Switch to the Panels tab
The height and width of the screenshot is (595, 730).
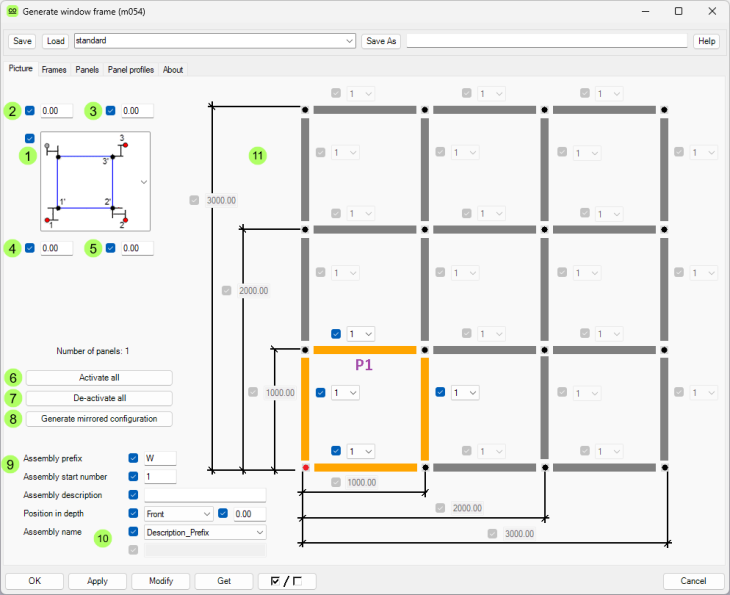pyautogui.click(x=87, y=70)
